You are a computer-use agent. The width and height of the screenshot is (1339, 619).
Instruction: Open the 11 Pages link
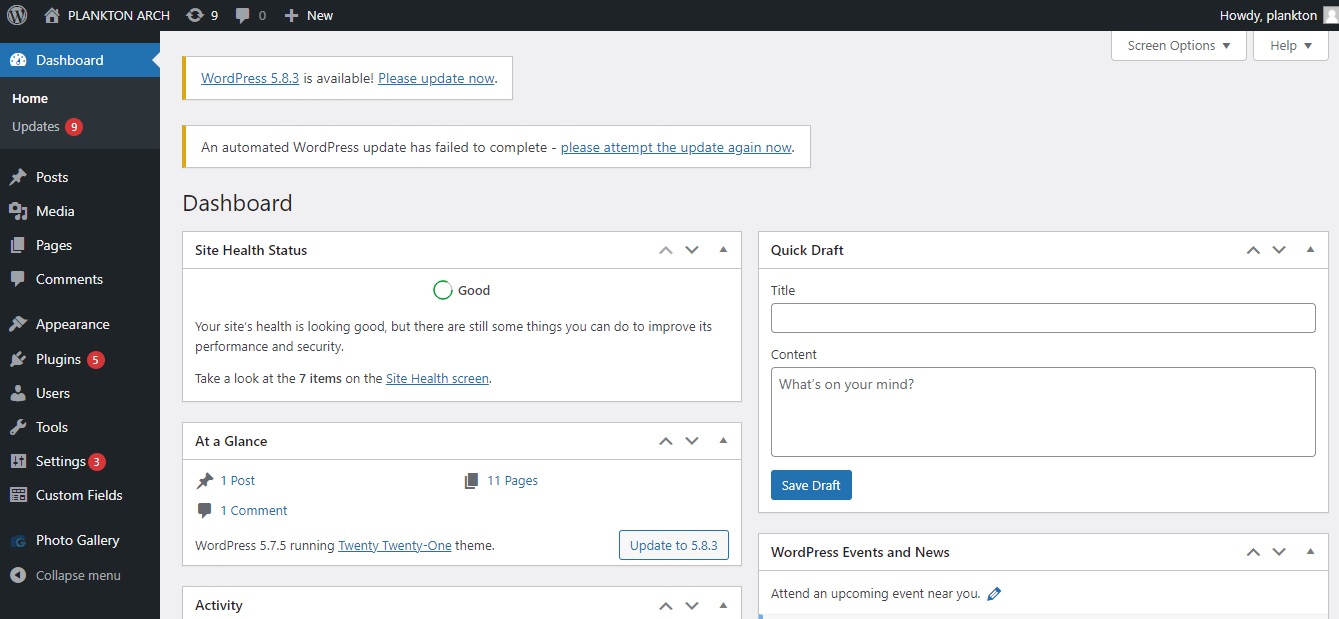tap(512, 481)
